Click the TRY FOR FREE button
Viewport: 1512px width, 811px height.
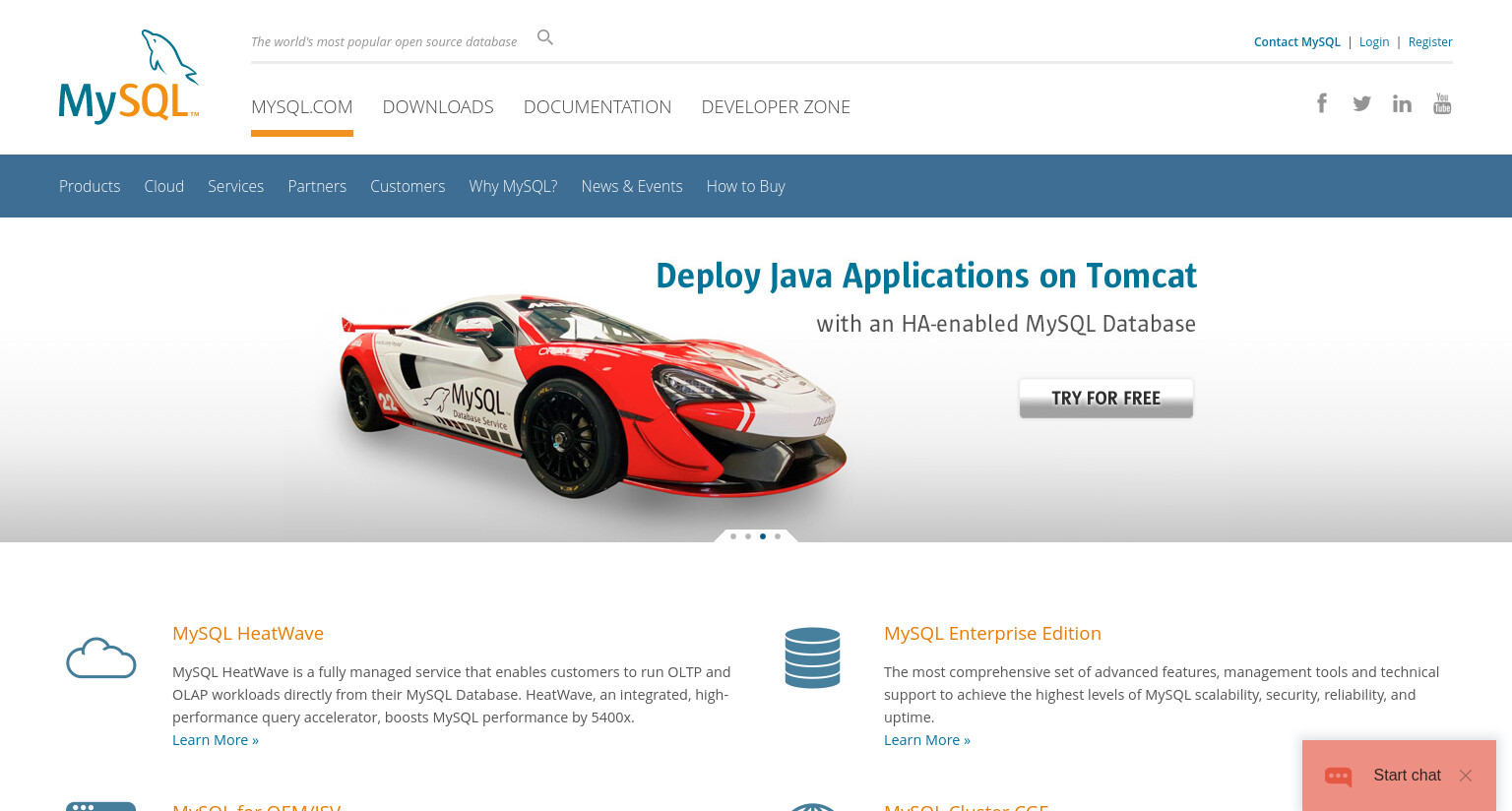pyautogui.click(x=1106, y=399)
